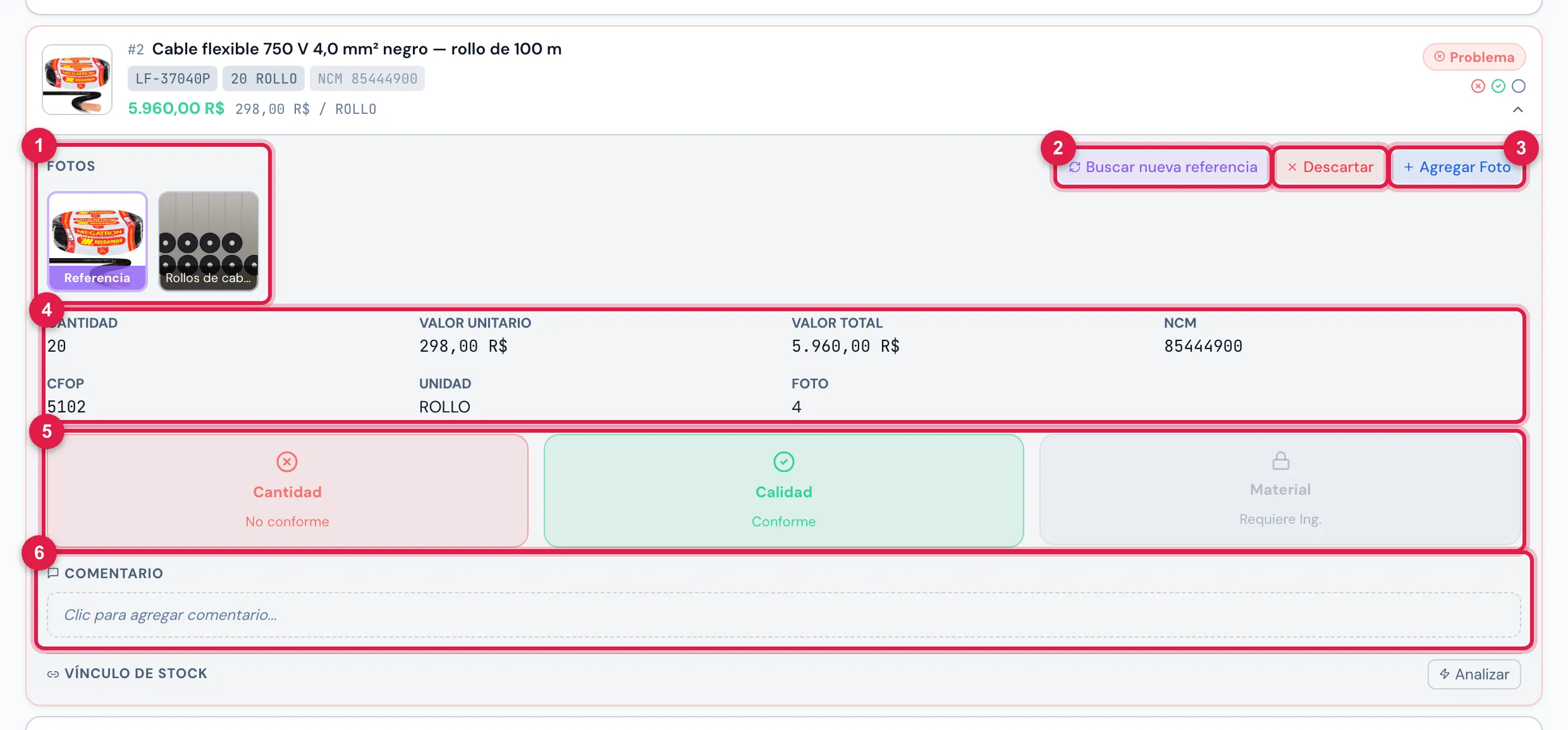Image resolution: width=1568 pixels, height=730 pixels.
Task: Select the Referencia photo thumbnail
Action: [97, 242]
